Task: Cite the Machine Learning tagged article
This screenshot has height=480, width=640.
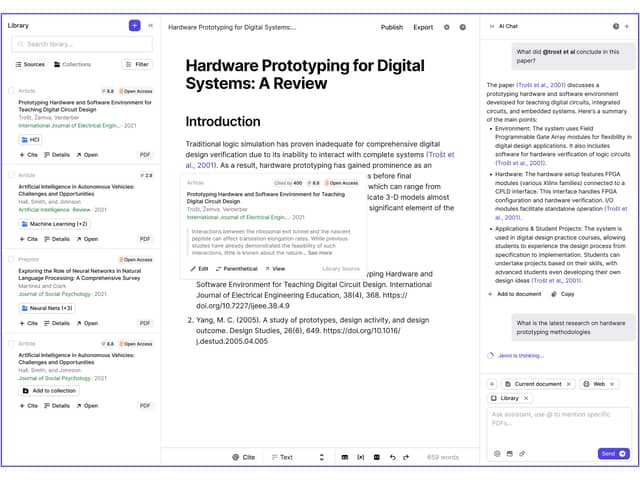Action: click(29, 239)
